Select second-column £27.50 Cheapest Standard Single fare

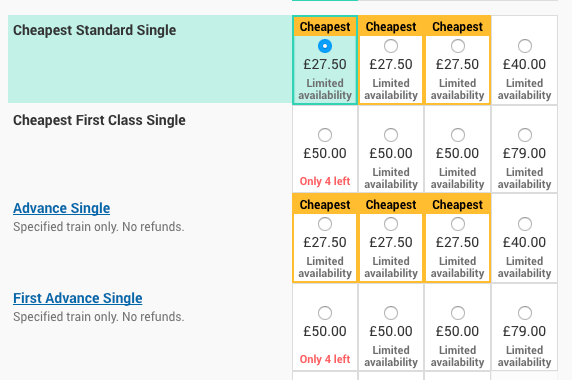coord(391,46)
